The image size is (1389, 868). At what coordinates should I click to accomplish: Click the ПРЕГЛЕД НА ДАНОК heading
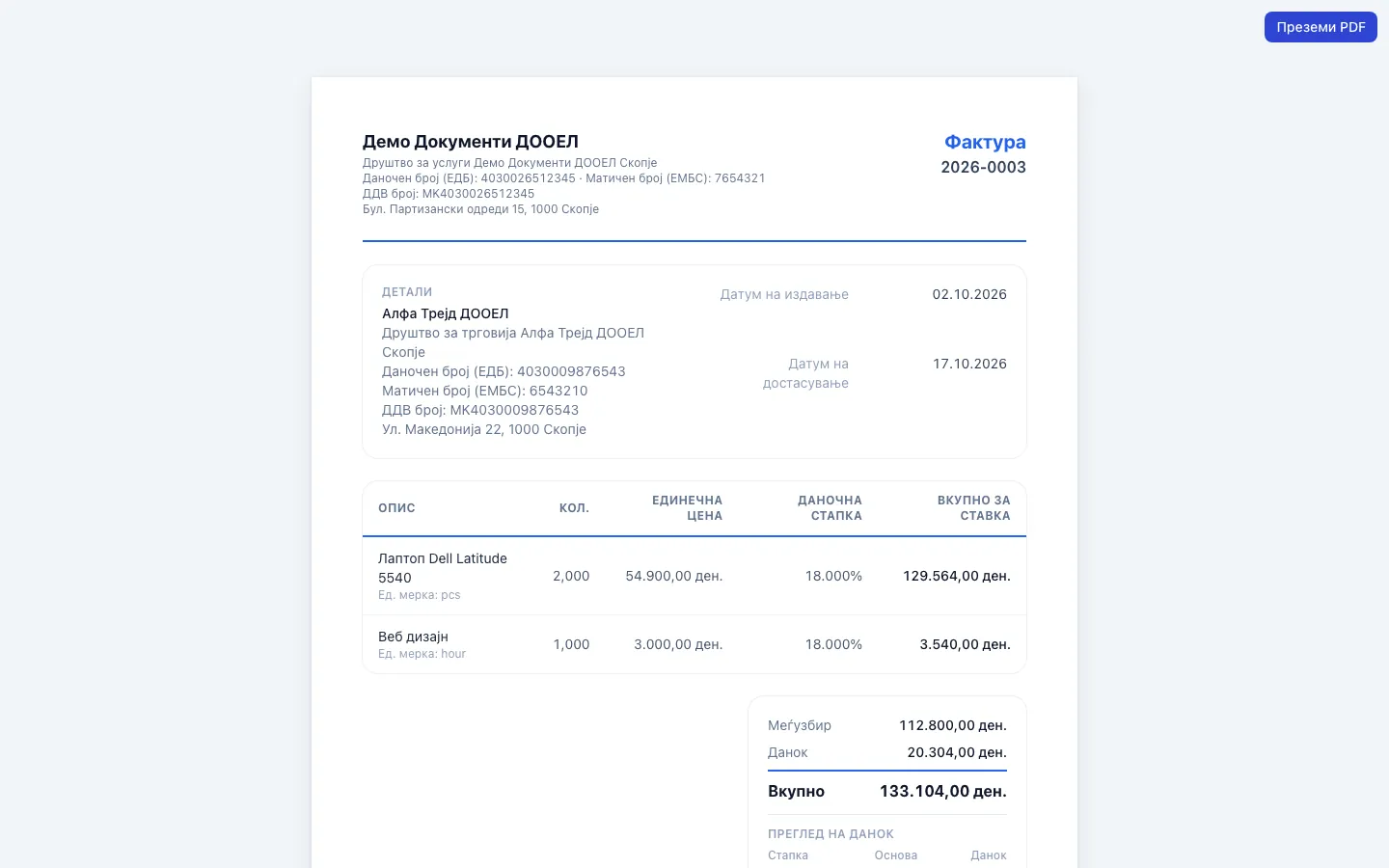(x=831, y=834)
